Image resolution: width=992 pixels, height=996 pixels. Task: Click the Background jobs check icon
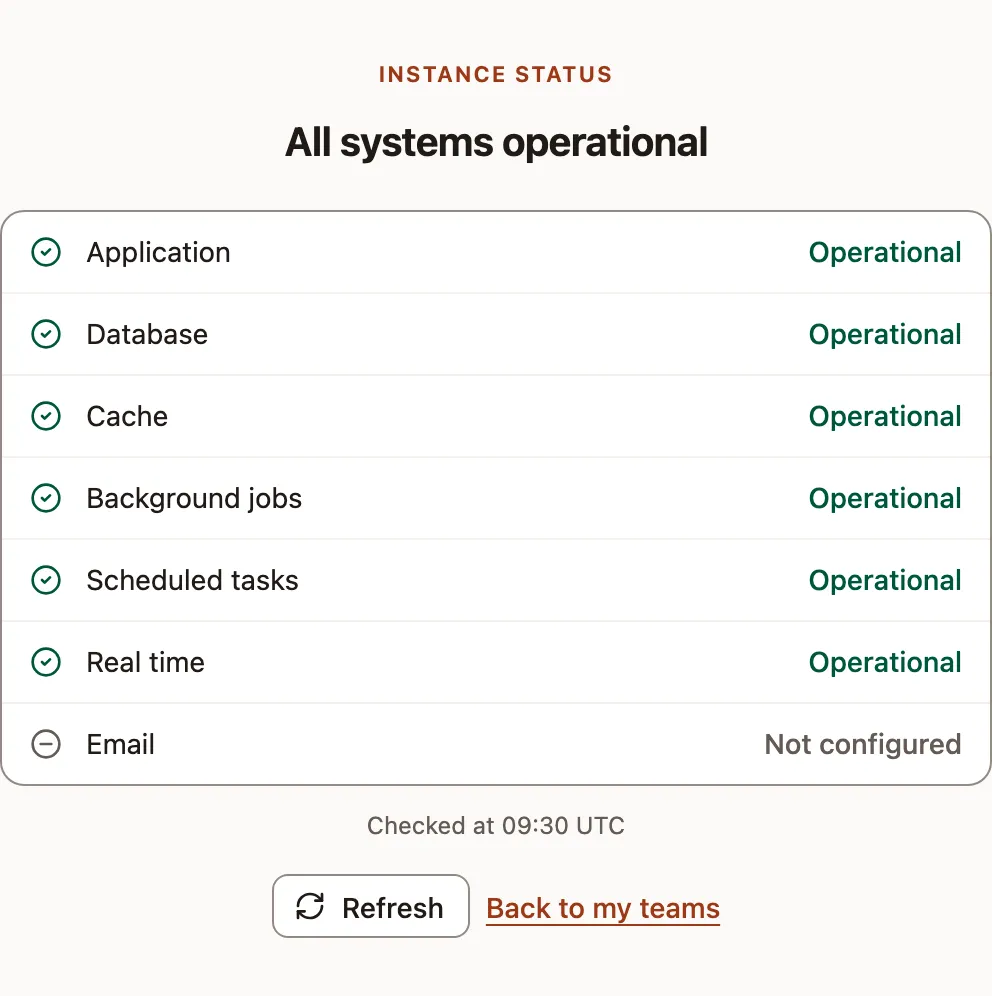coord(46,498)
